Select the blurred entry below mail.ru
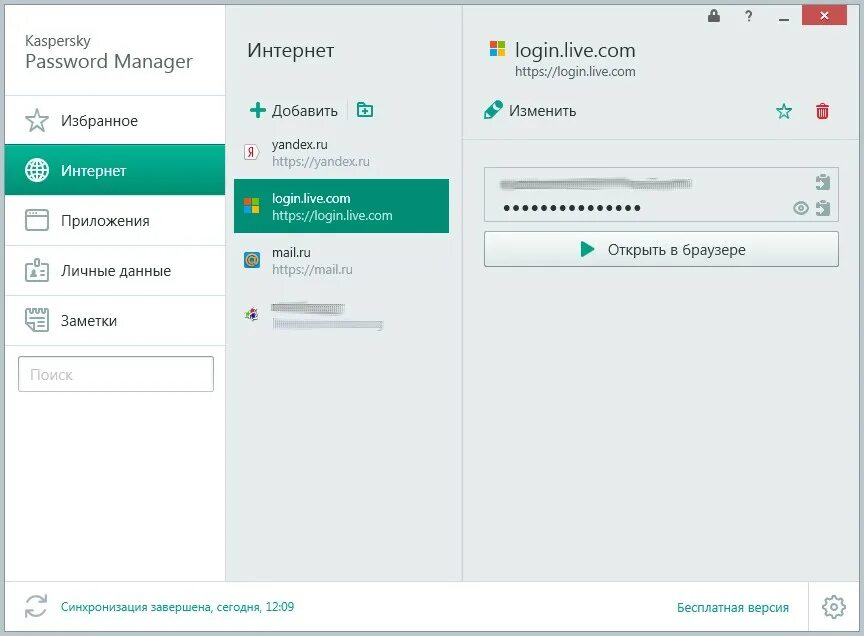The image size is (864, 636). click(x=341, y=315)
